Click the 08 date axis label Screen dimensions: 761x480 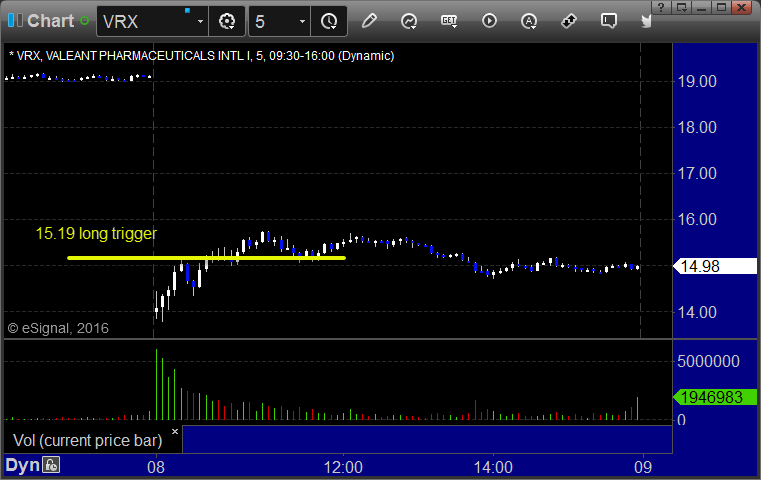[156, 467]
